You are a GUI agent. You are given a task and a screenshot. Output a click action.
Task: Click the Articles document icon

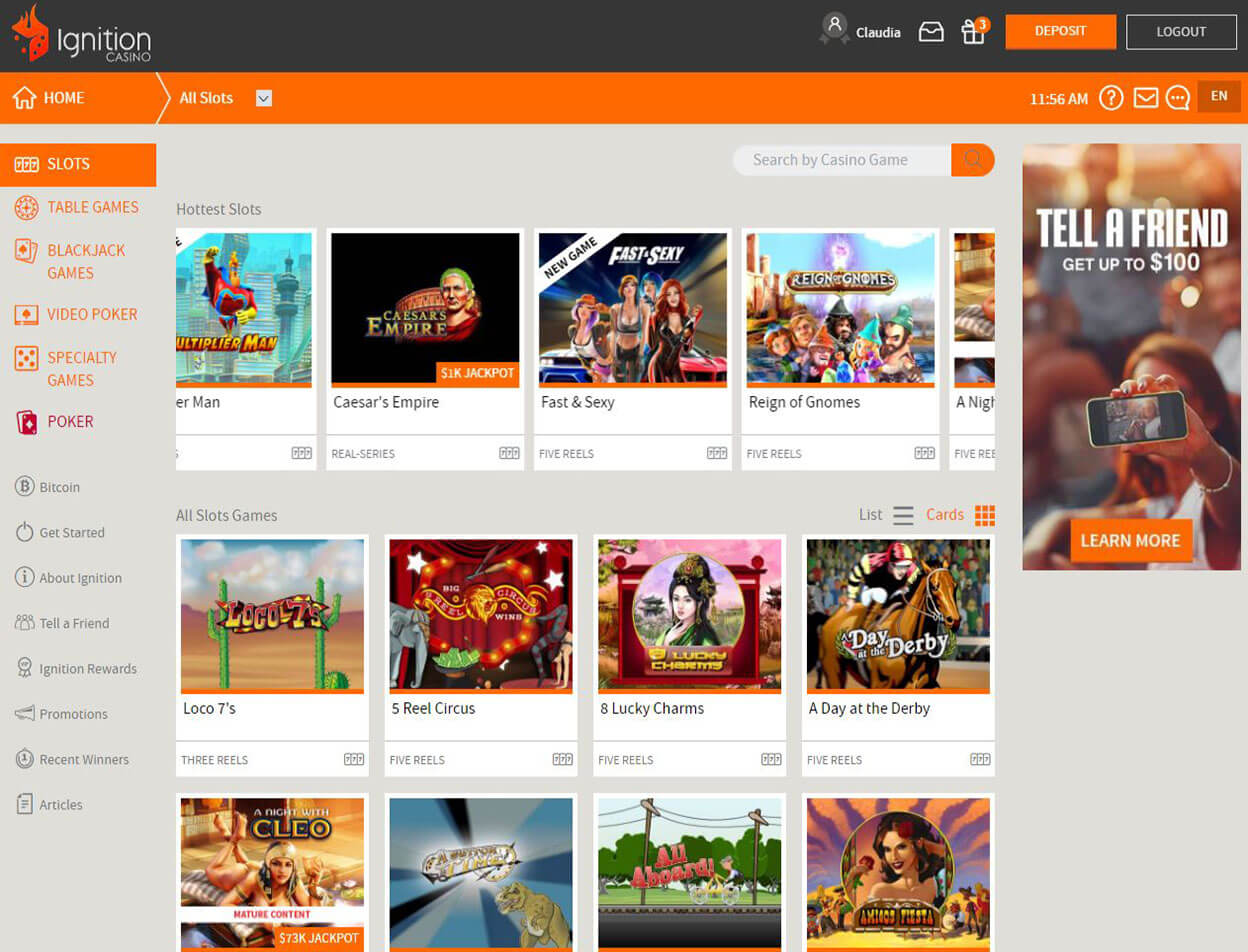pos(25,804)
